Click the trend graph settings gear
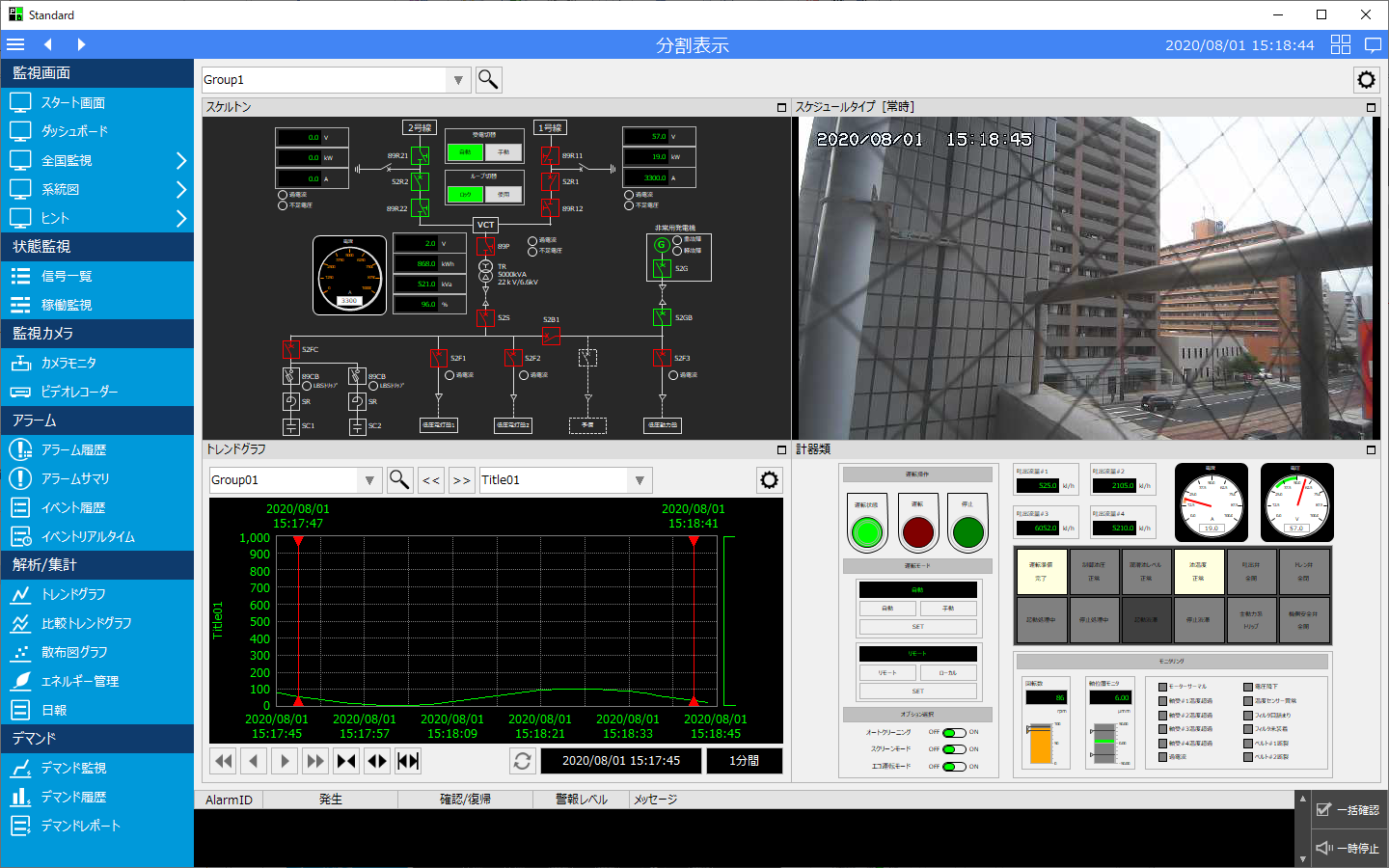This screenshot has width=1389, height=868. click(769, 480)
